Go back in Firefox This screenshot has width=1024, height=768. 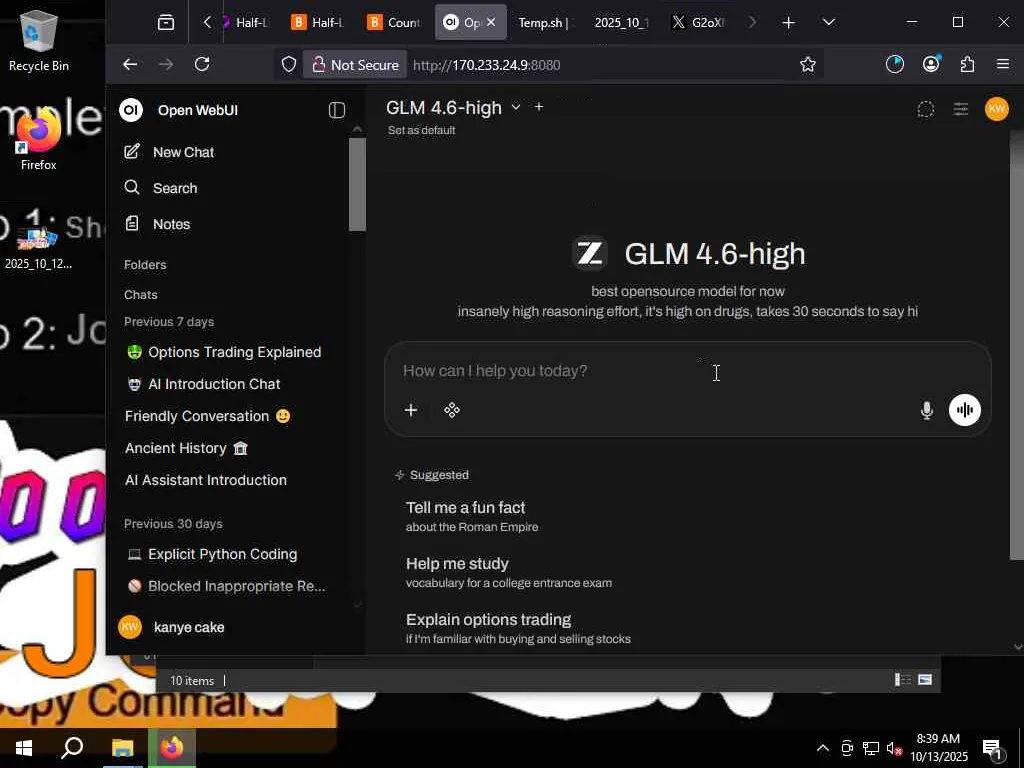point(130,64)
